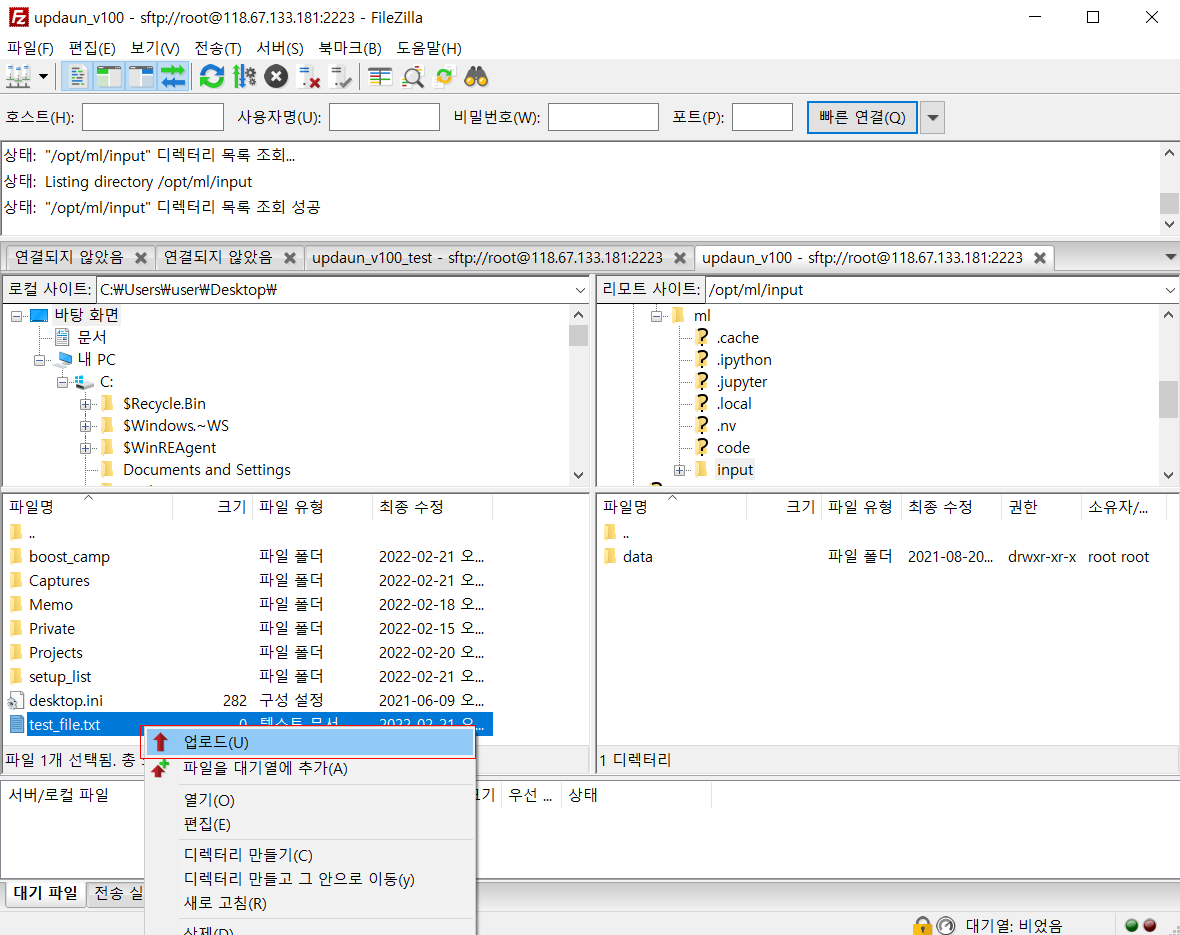
Task: Choose 열기(O) from the context menu
Action: click(309, 800)
